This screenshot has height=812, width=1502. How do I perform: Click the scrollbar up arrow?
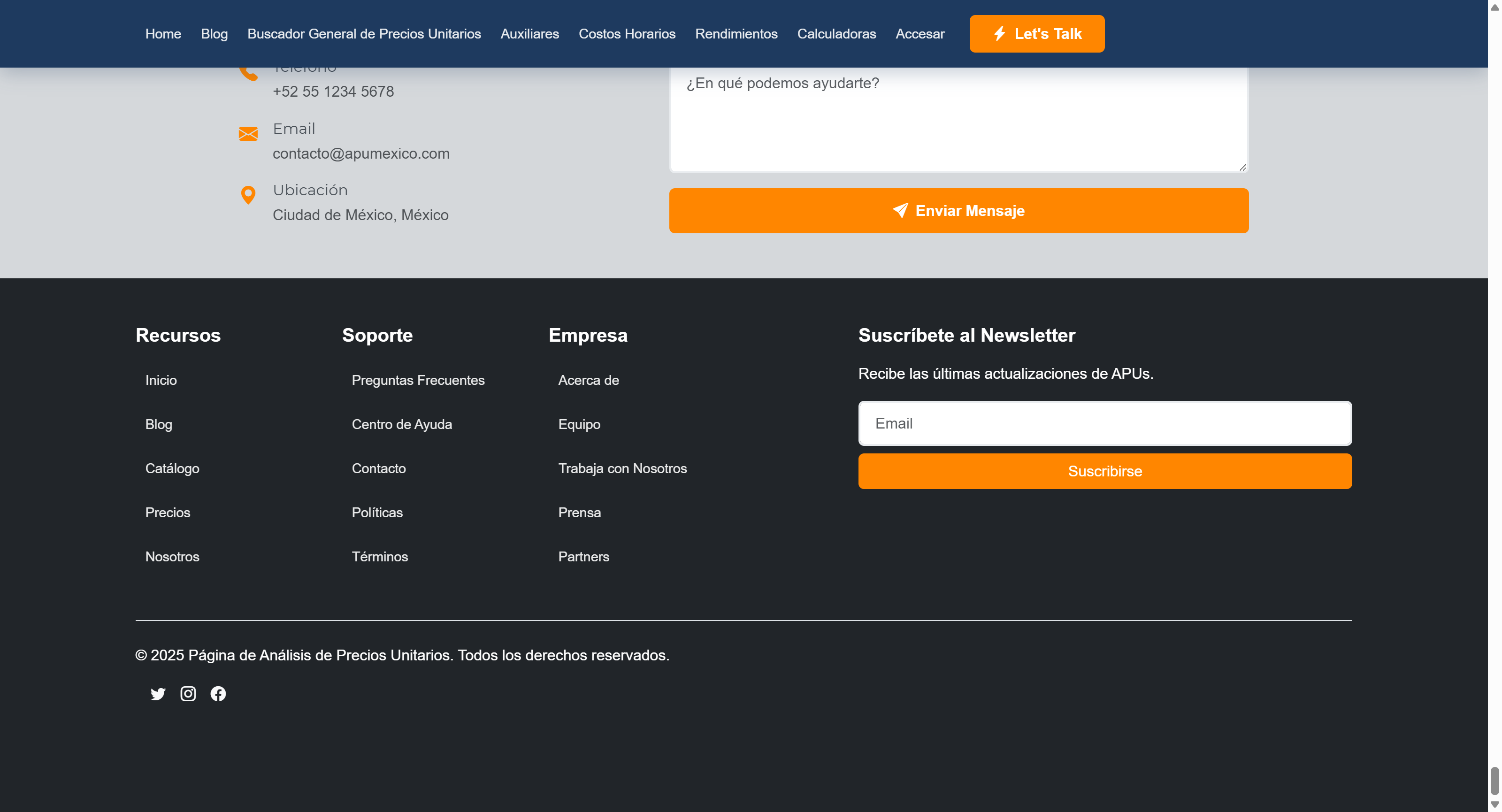tap(1494, 7)
